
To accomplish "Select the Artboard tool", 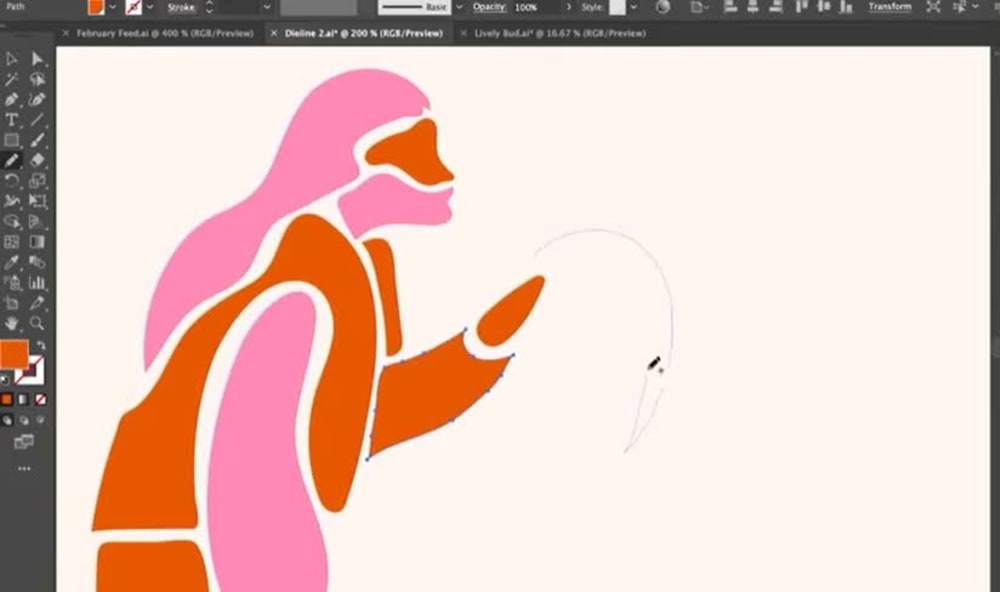I will (11, 304).
